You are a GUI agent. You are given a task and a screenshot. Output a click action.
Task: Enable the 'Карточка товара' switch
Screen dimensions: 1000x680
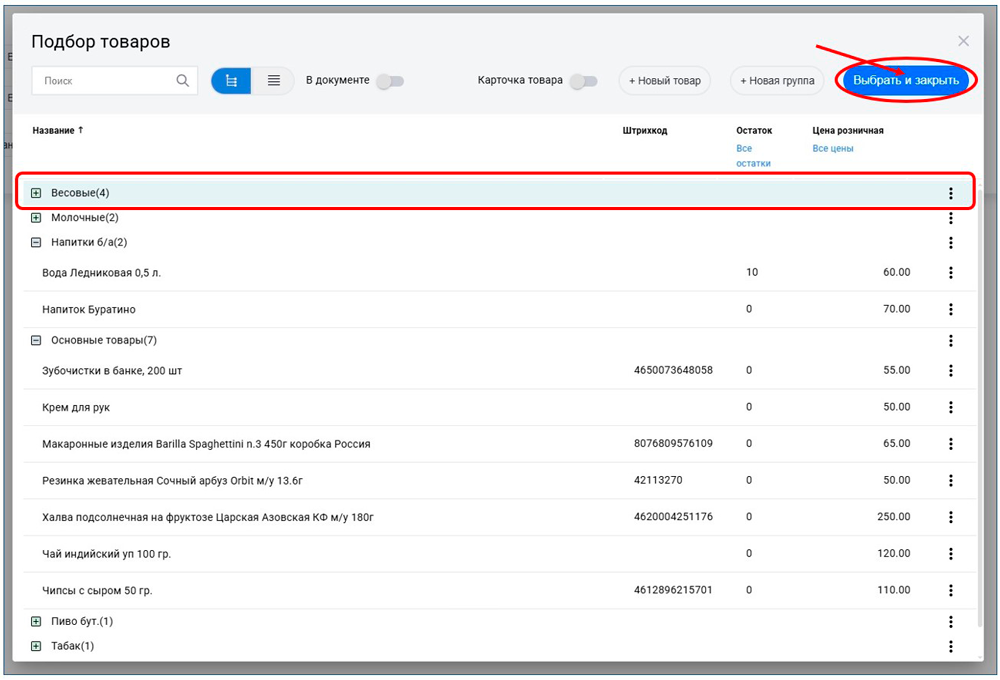(x=583, y=81)
